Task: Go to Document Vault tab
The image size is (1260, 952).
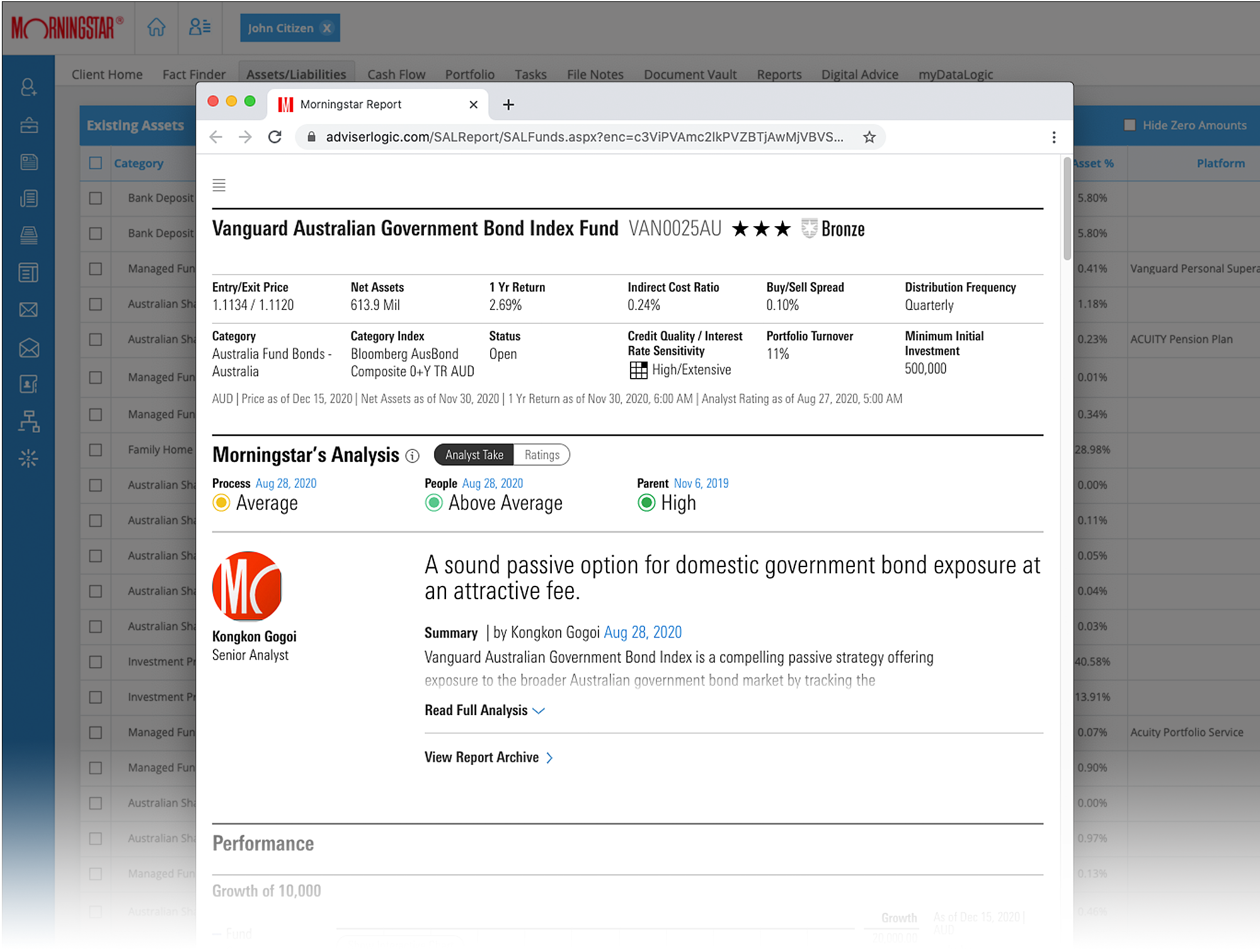Action: click(x=690, y=74)
